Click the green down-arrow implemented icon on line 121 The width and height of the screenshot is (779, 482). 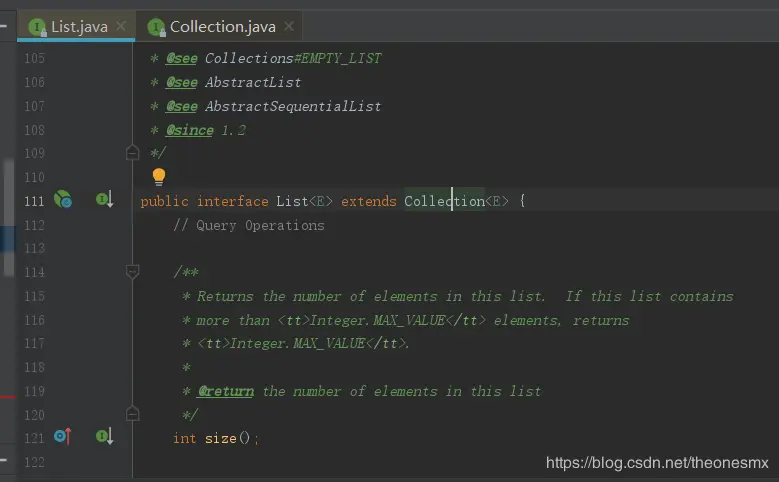tap(104, 436)
